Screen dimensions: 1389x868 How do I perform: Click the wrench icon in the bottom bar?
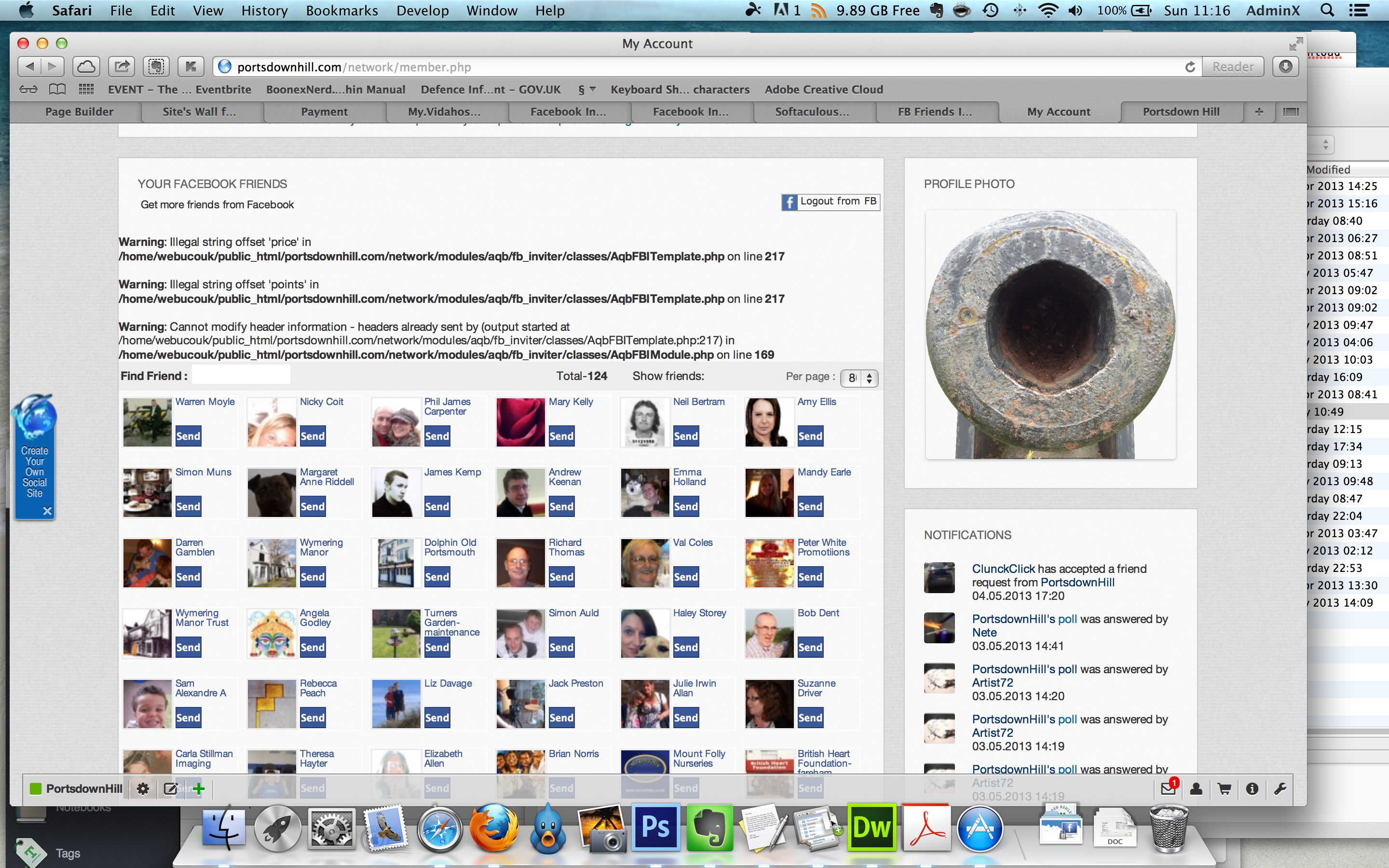click(1280, 789)
